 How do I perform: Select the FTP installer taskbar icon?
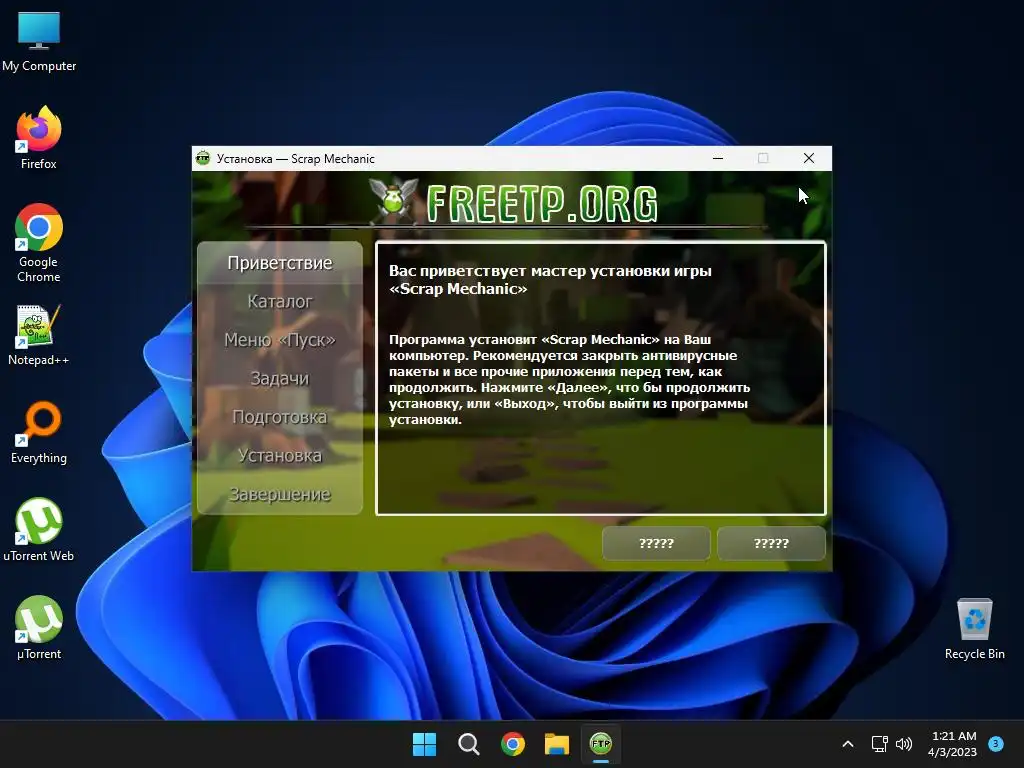tap(601, 744)
